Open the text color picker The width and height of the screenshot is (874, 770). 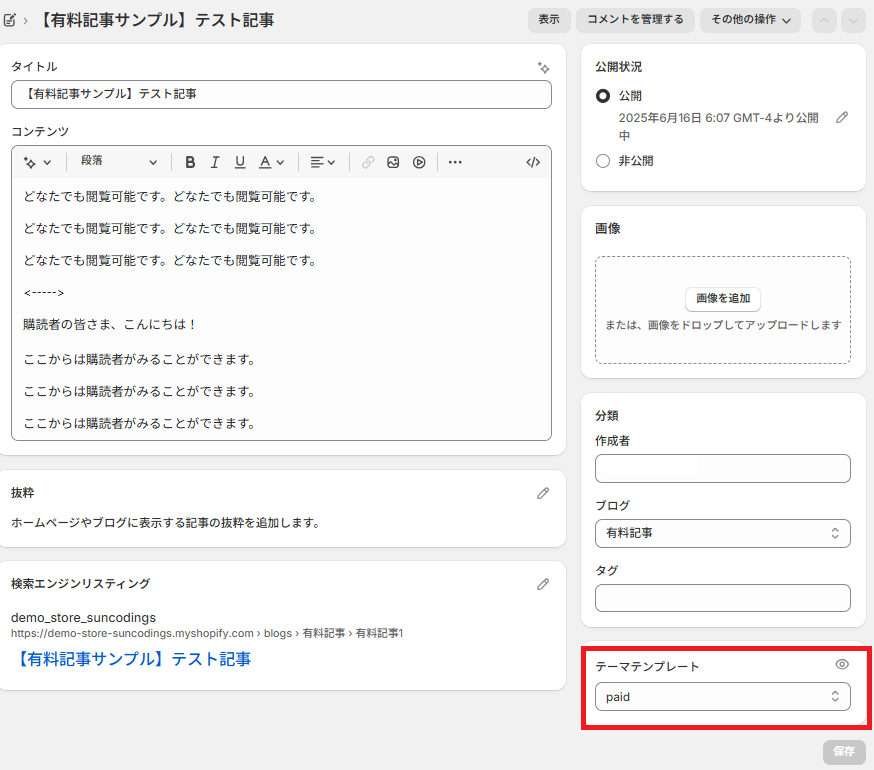pos(271,162)
